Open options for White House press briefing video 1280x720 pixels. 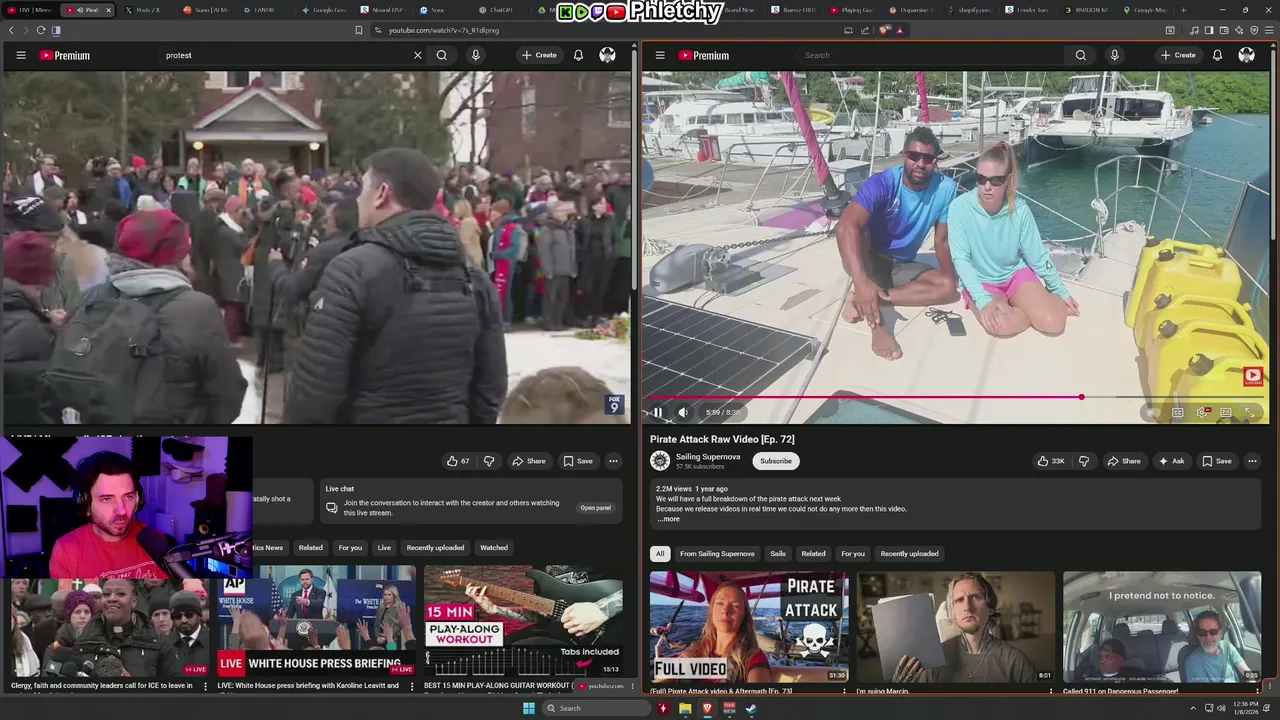412,686
